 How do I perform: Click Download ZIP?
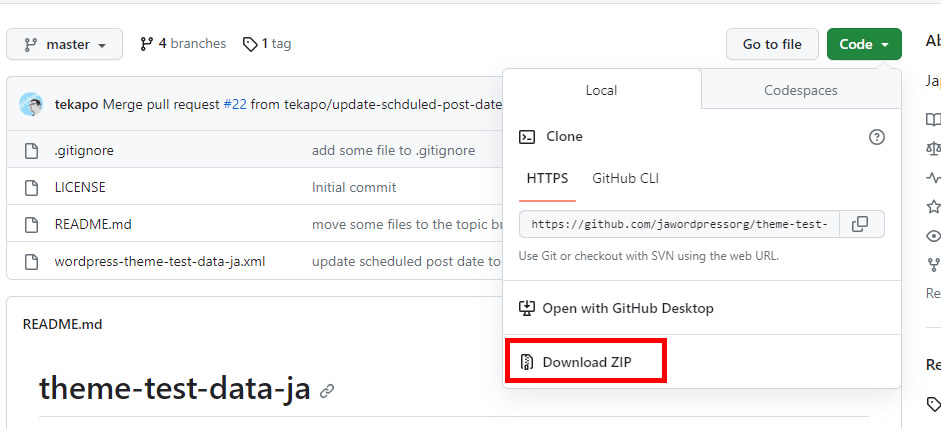pyautogui.click(x=587, y=362)
